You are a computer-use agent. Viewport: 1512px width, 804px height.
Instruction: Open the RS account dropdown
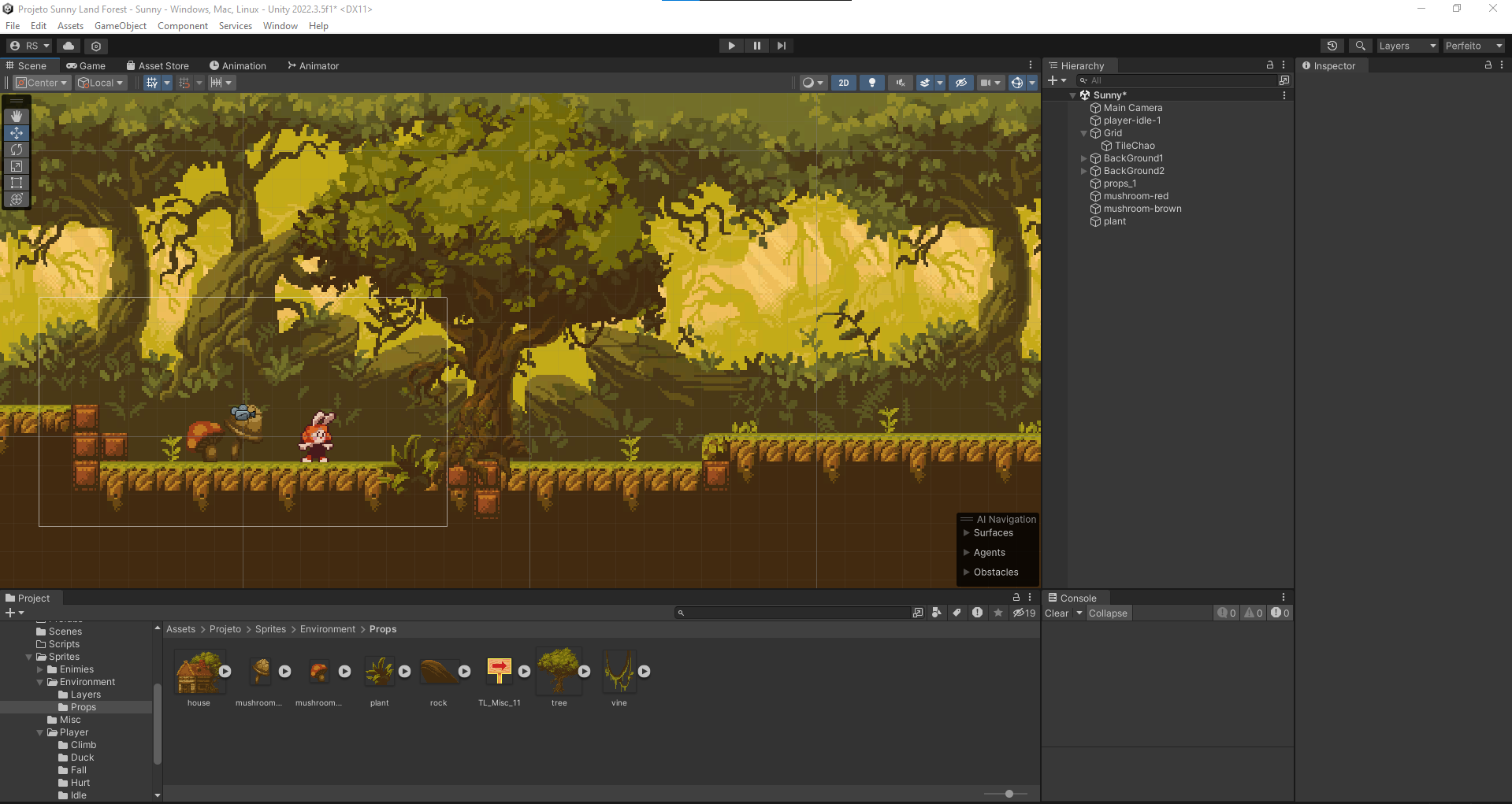tap(29, 46)
